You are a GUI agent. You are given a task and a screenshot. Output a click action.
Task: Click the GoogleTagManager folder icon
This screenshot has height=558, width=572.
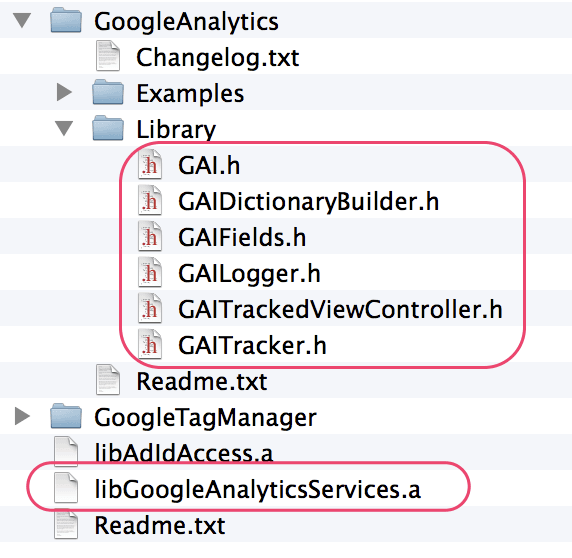click(x=66, y=416)
